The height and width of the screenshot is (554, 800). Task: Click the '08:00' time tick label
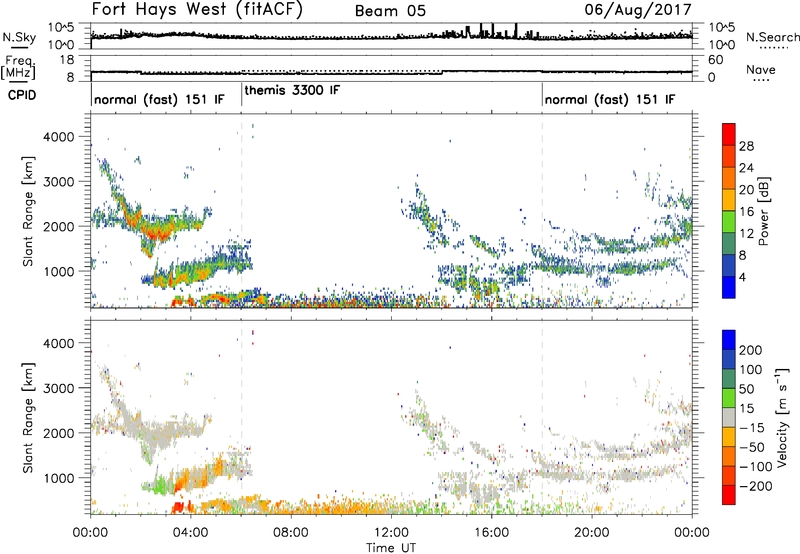[291, 533]
